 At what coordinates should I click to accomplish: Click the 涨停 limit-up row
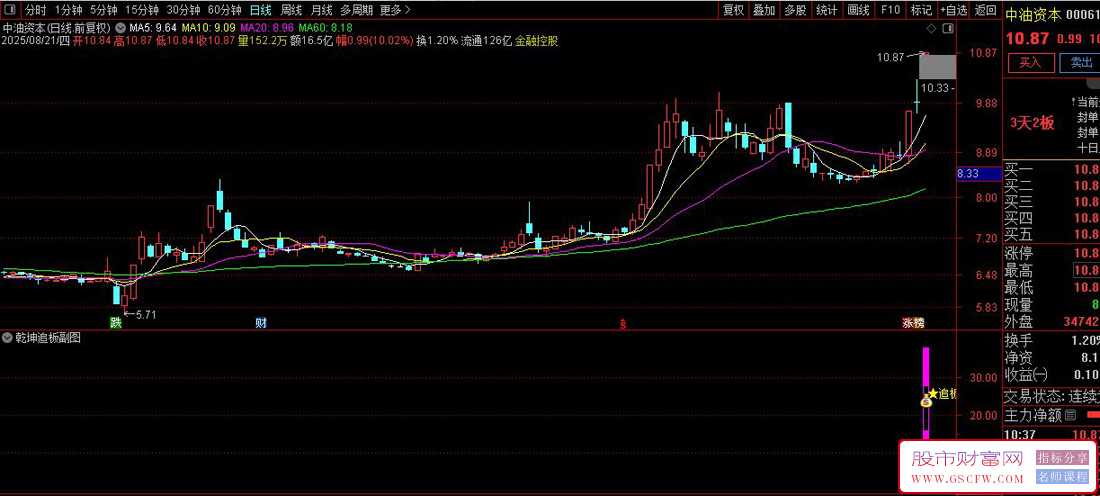pos(1052,253)
